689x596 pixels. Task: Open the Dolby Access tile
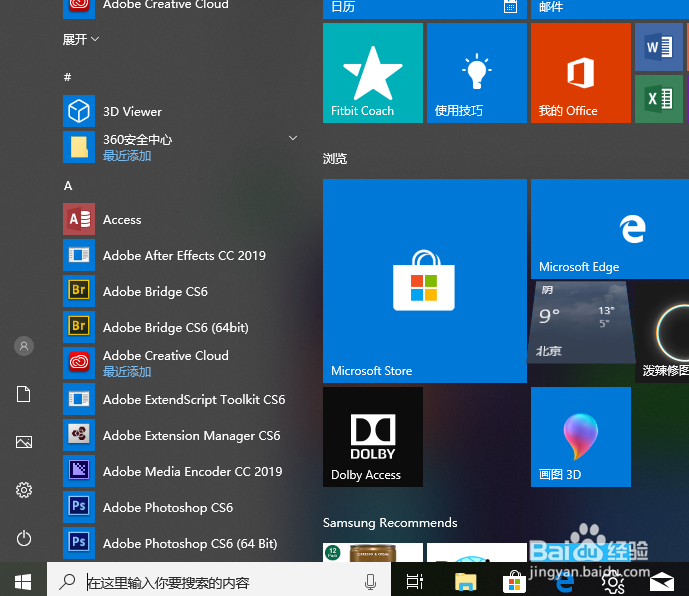point(373,437)
